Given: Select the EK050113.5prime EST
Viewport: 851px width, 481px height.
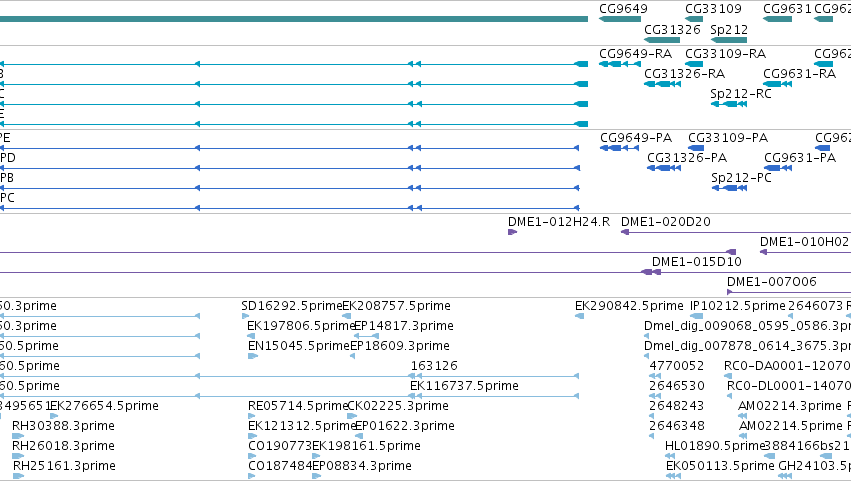Looking at the screenshot, I should pos(673,477).
